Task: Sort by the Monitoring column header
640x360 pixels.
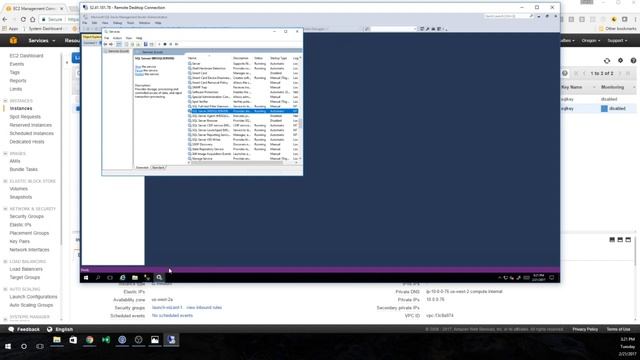Action: click(612, 87)
